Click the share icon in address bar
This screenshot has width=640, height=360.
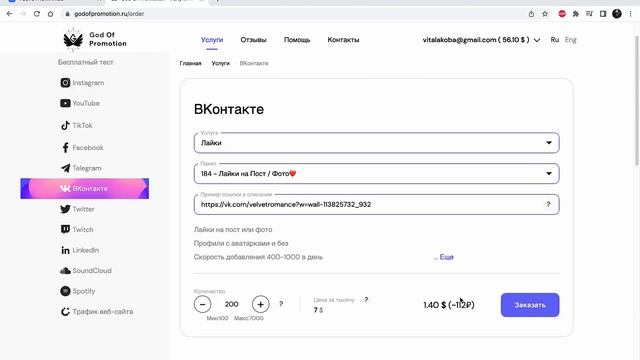531,13
